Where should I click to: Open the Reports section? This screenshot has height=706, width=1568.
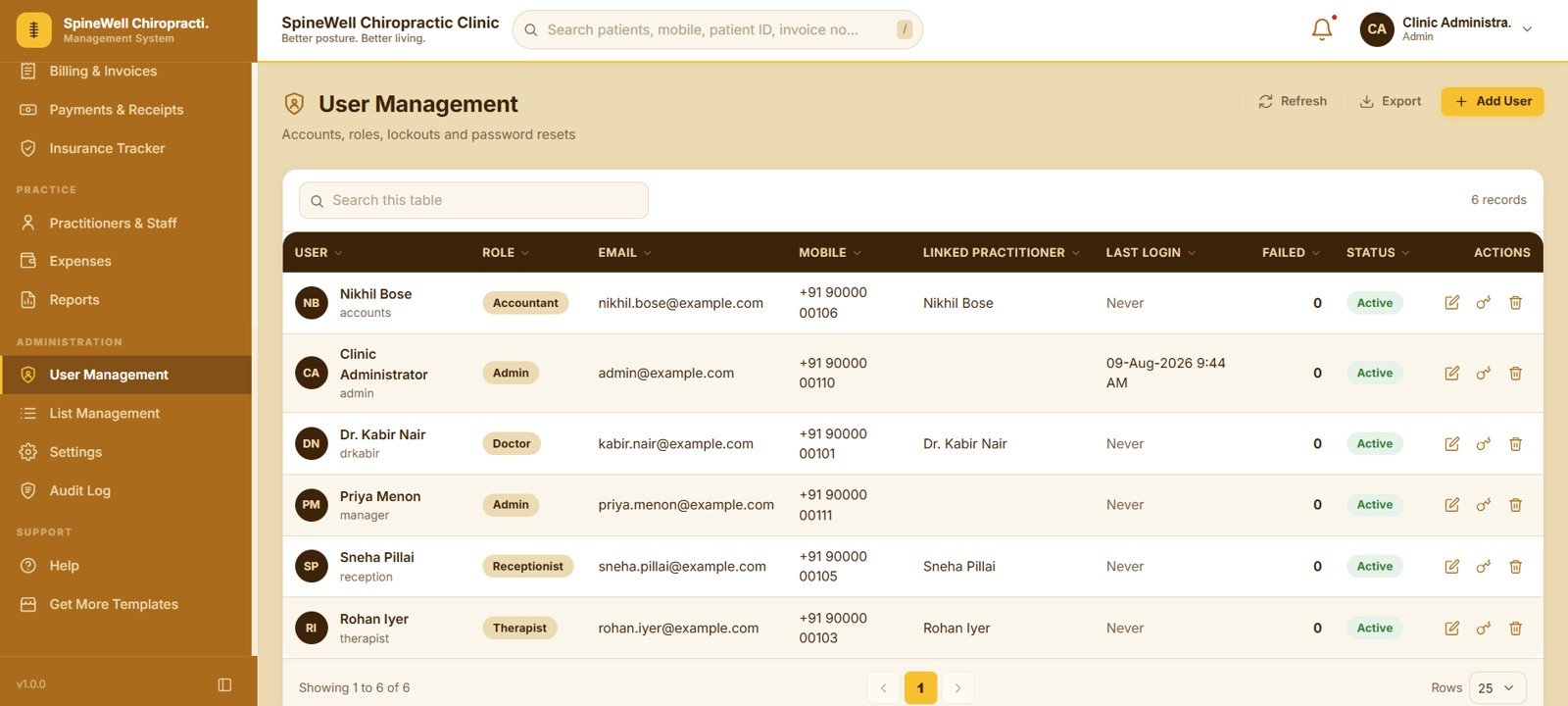125,300
